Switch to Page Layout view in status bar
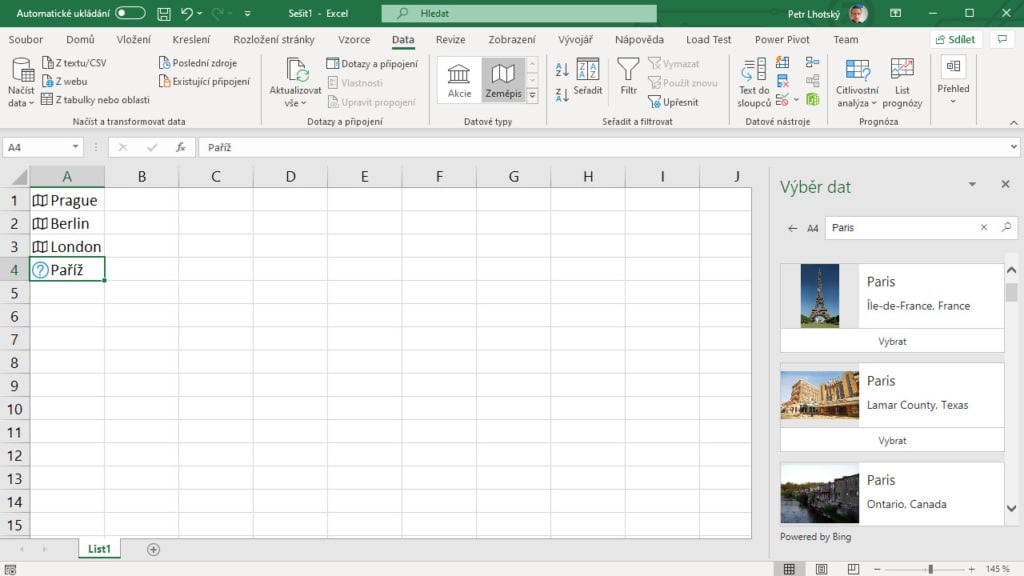The image size is (1024, 576). [821, 569]
